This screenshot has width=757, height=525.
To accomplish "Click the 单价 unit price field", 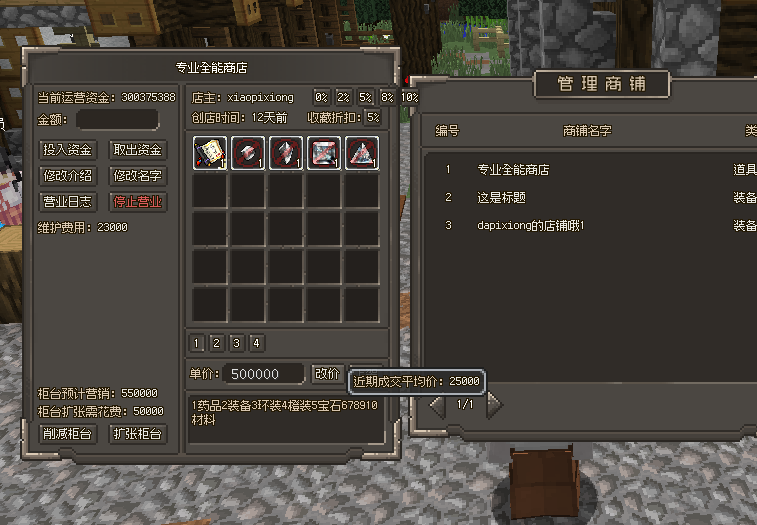I will pyautogui.click(x=264, y=374).
